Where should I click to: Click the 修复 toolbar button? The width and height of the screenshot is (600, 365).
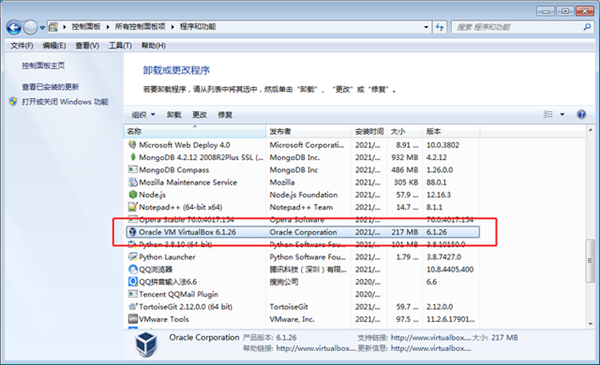(225, 115)
